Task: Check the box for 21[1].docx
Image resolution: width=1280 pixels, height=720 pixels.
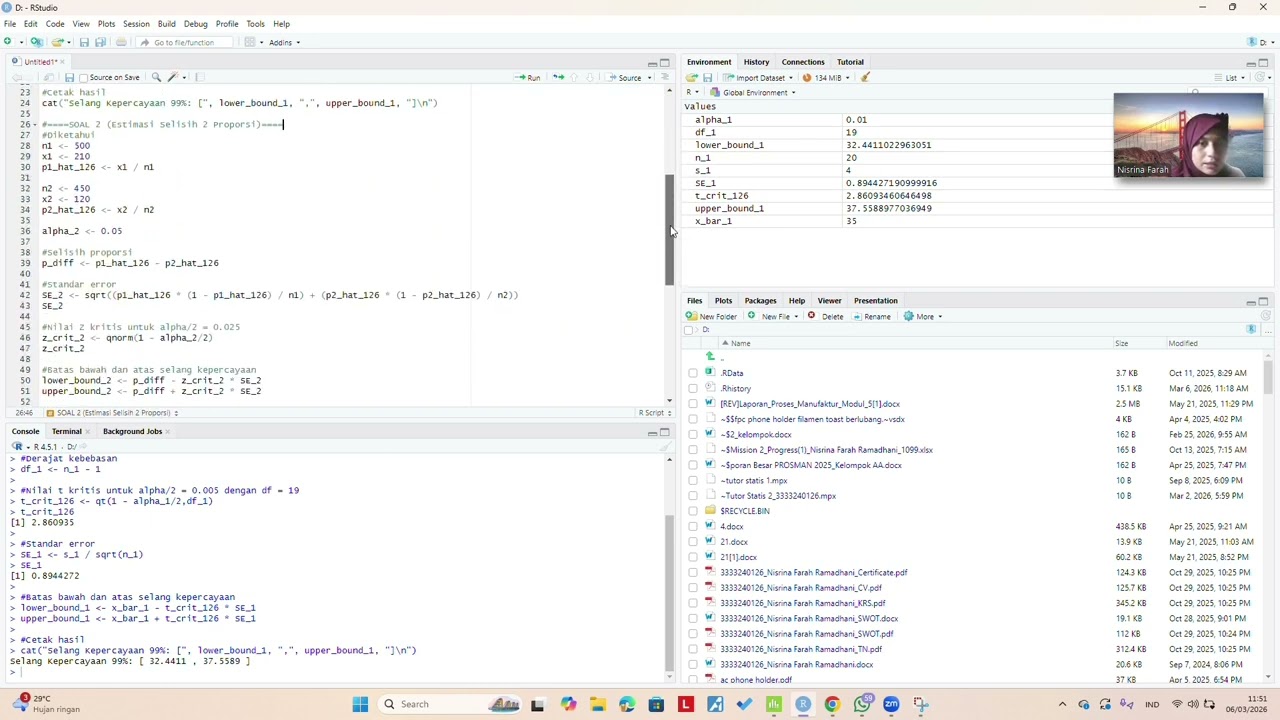Action: click(x=693, y=557)
